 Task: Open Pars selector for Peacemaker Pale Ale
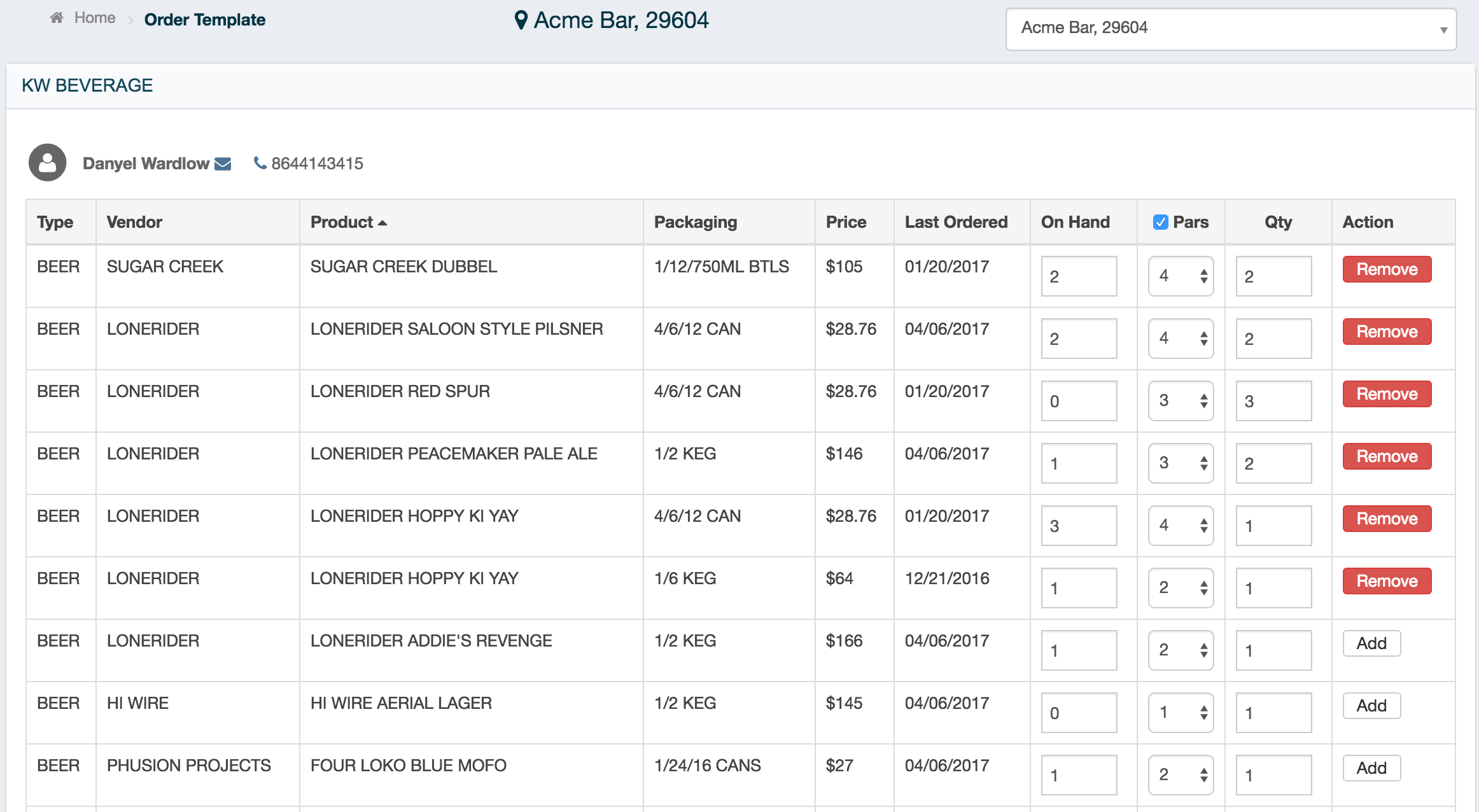click(x=1181, y=463)
